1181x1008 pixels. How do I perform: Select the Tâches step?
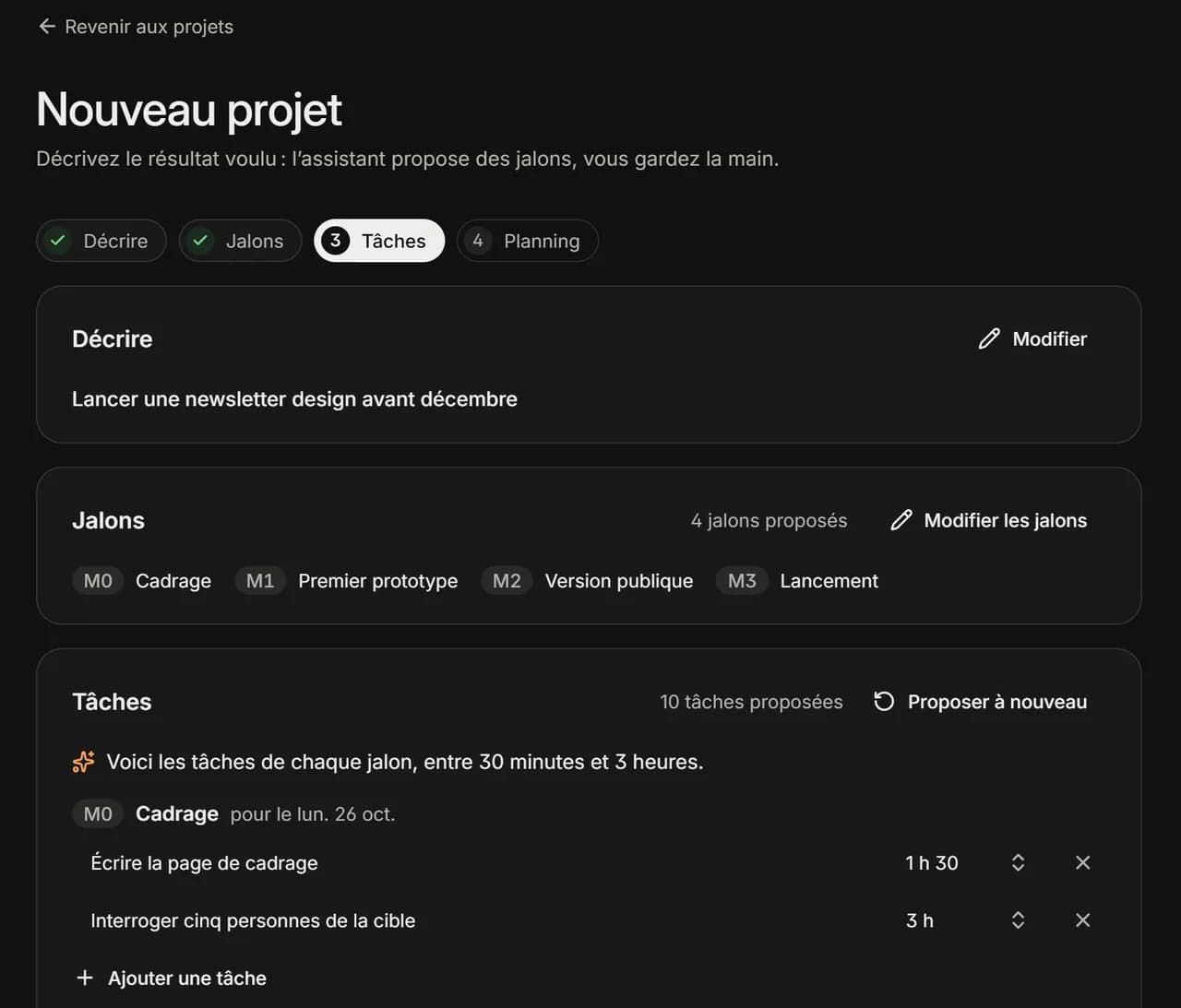(379, 241)
